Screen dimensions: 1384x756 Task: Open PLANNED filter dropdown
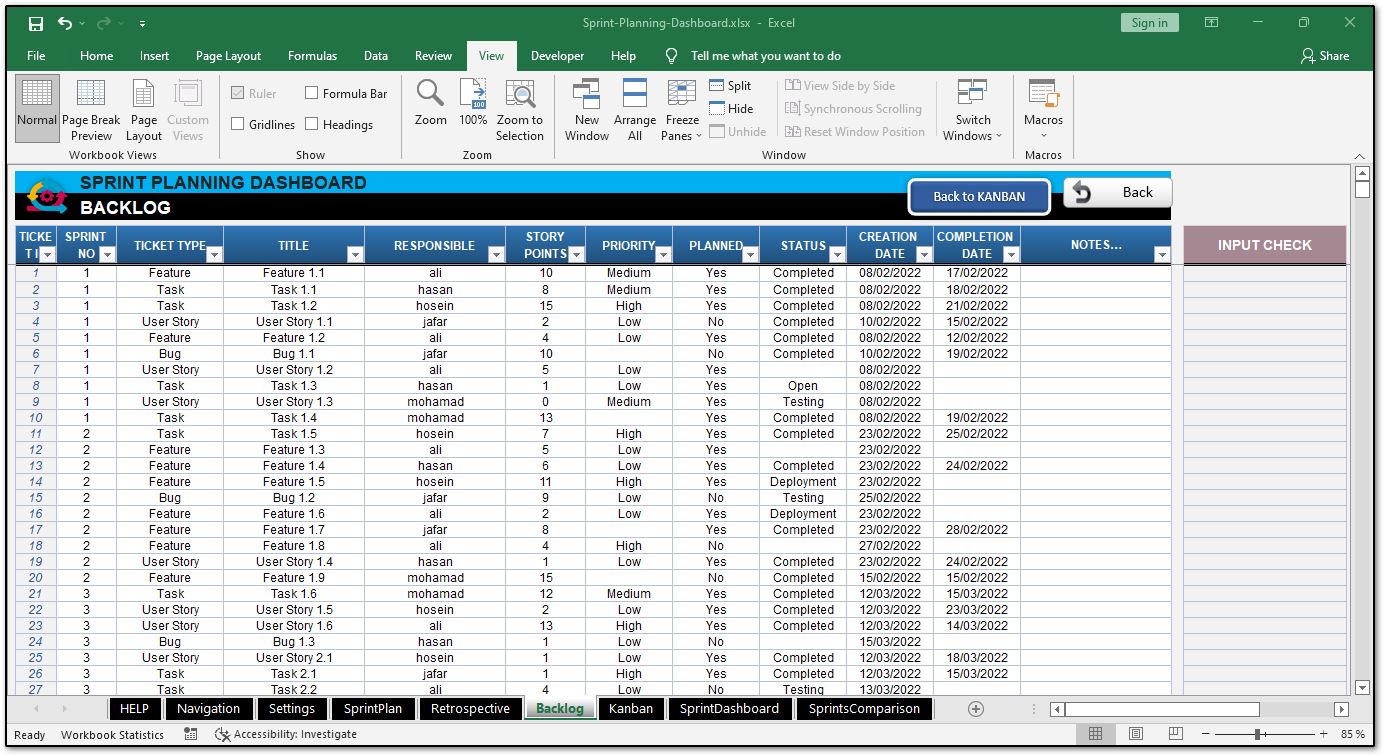click(749, 255)
